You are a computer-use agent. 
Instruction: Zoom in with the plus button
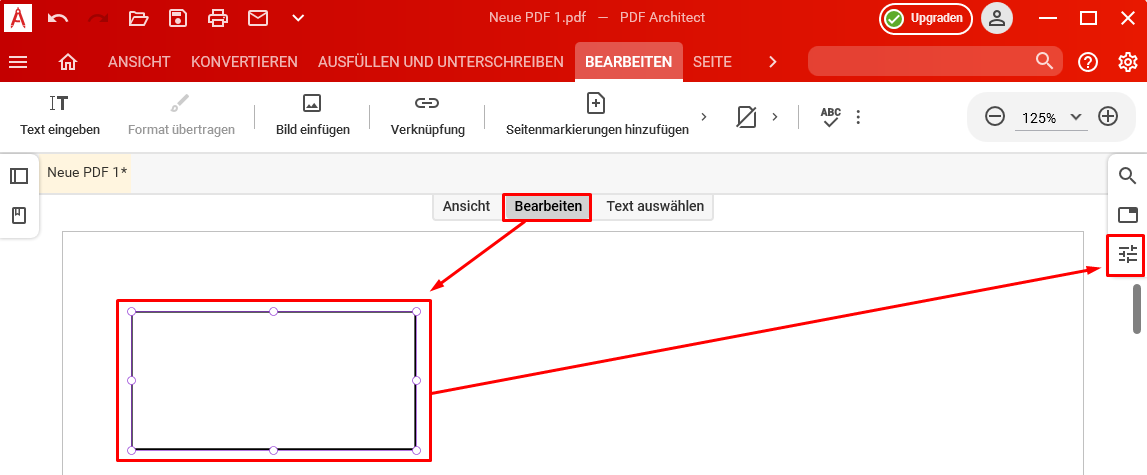1108,116
